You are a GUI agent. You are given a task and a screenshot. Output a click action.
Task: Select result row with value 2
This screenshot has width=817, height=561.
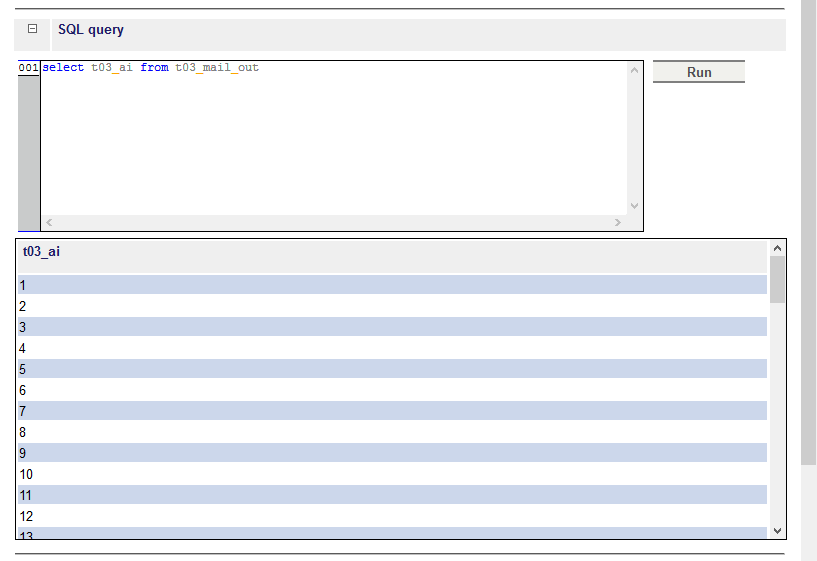[x=392, y=306]
